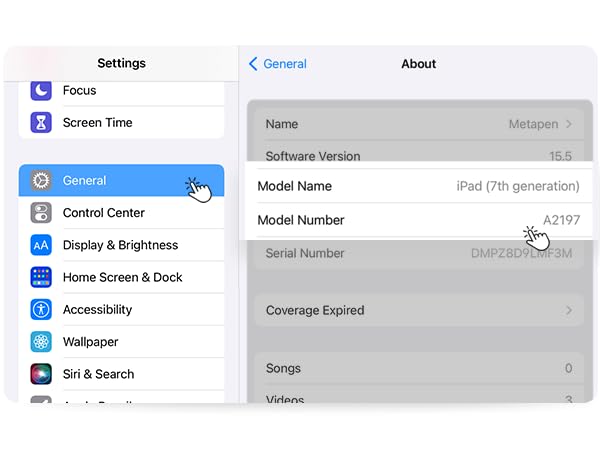Tap the Display & Brightness icon
The width and height of the screenshot is (600, 450).
coord(41,245)
